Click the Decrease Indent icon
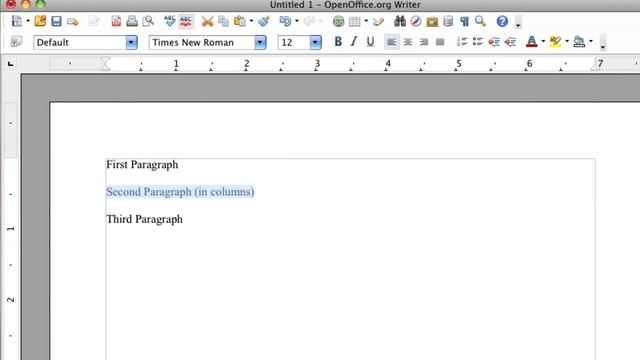 pos(494,42)
